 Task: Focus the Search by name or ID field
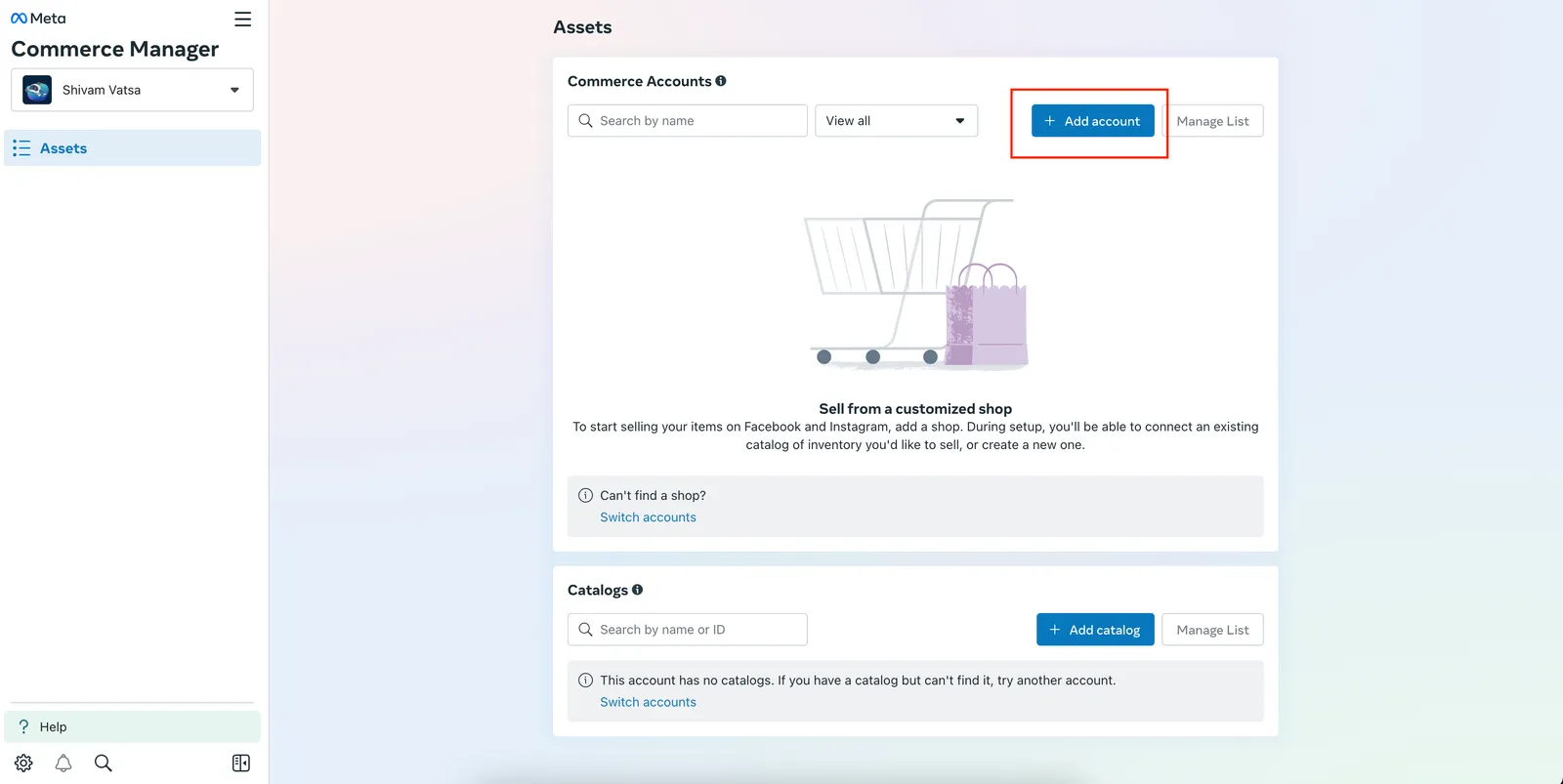coord(687,630)
